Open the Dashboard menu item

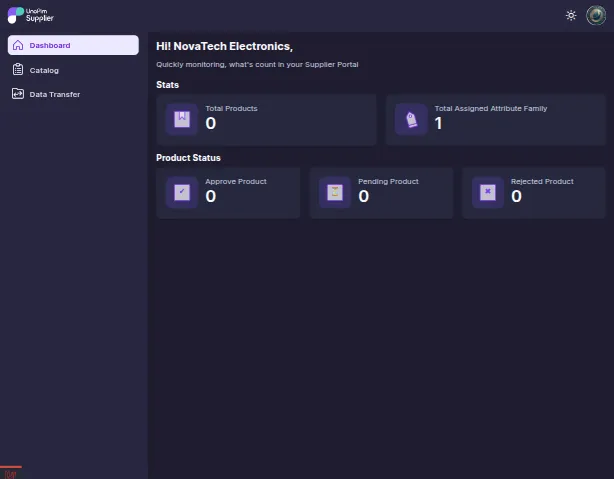point(73,45)
